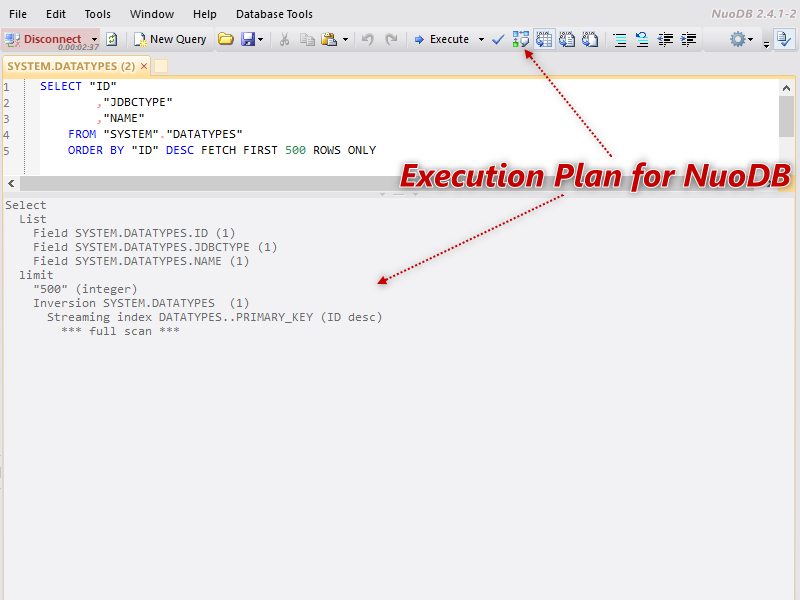Click "JDBCTYPE" in the query editor

click(138, 102)
